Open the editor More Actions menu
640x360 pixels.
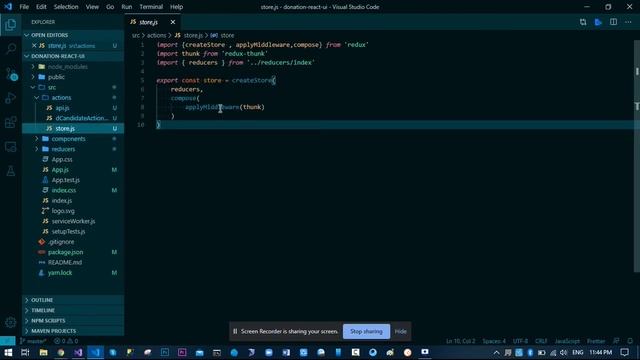[628, 22]
